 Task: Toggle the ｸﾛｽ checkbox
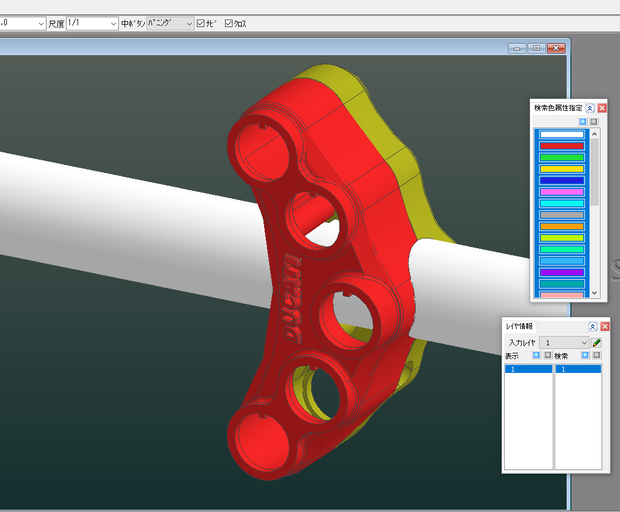tap(229, 23)
